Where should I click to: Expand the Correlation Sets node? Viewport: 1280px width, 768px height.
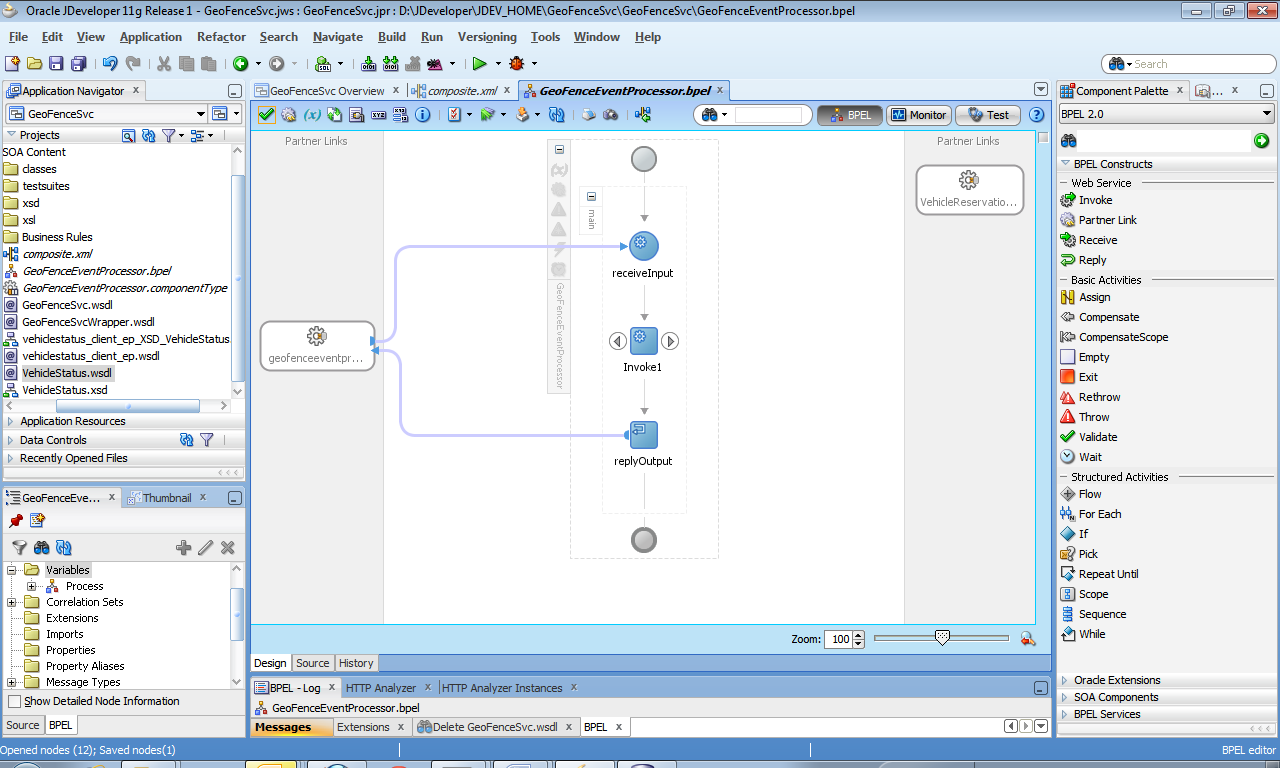click(x=13, y=602)
